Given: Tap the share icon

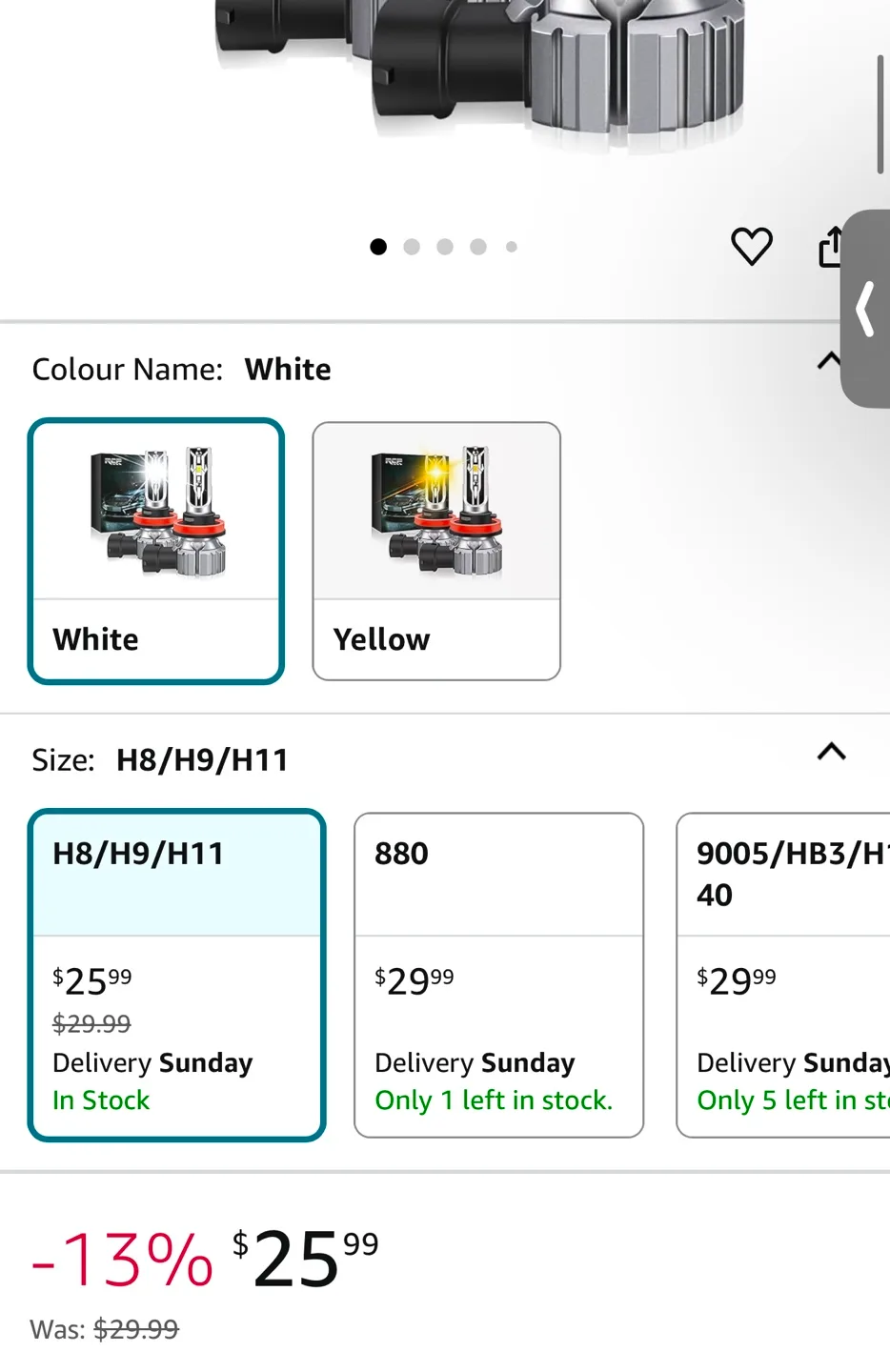Looking at the screenshot, I should pos(831,247).
